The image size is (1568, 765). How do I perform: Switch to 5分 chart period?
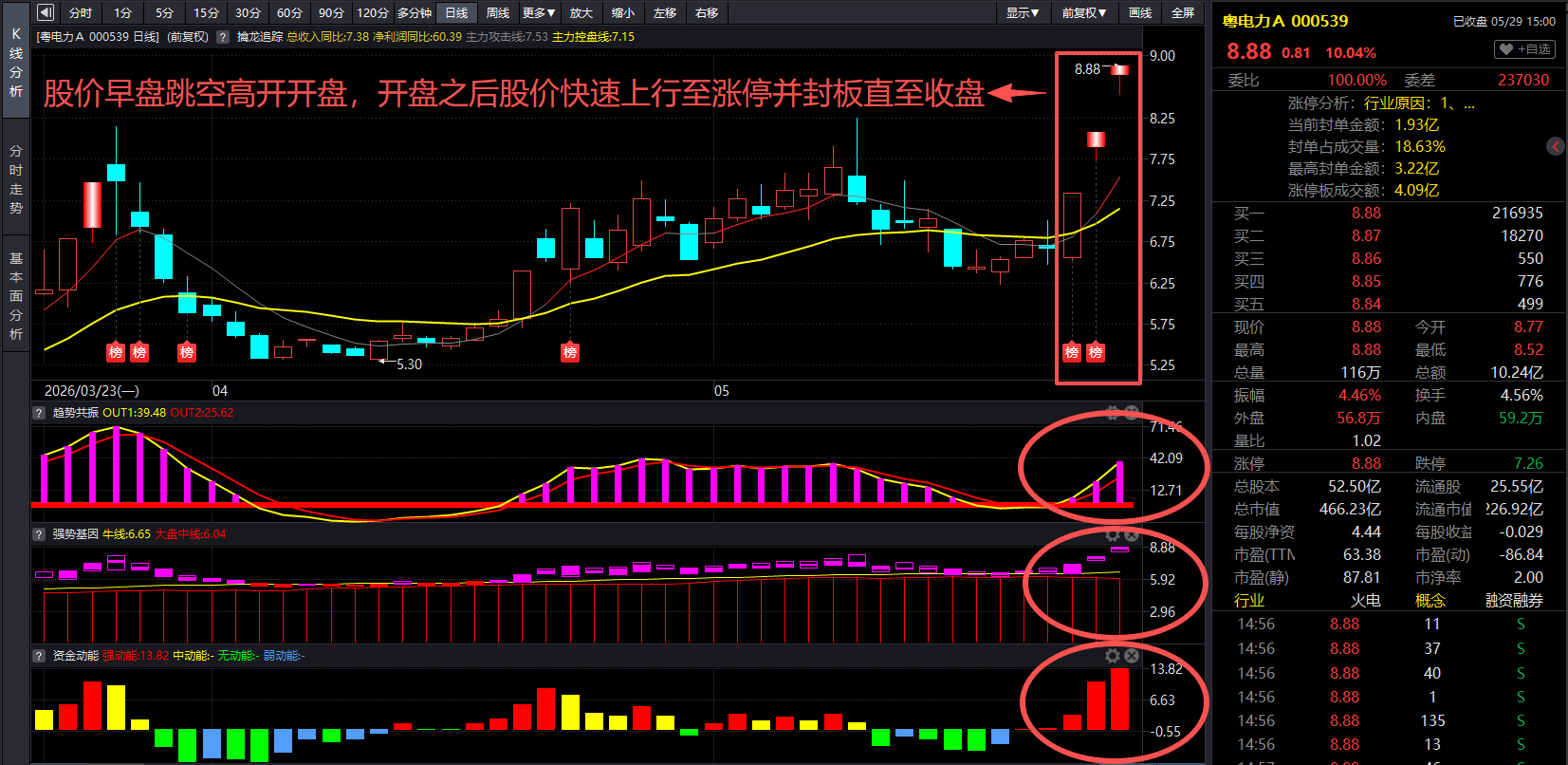[165, 12]
